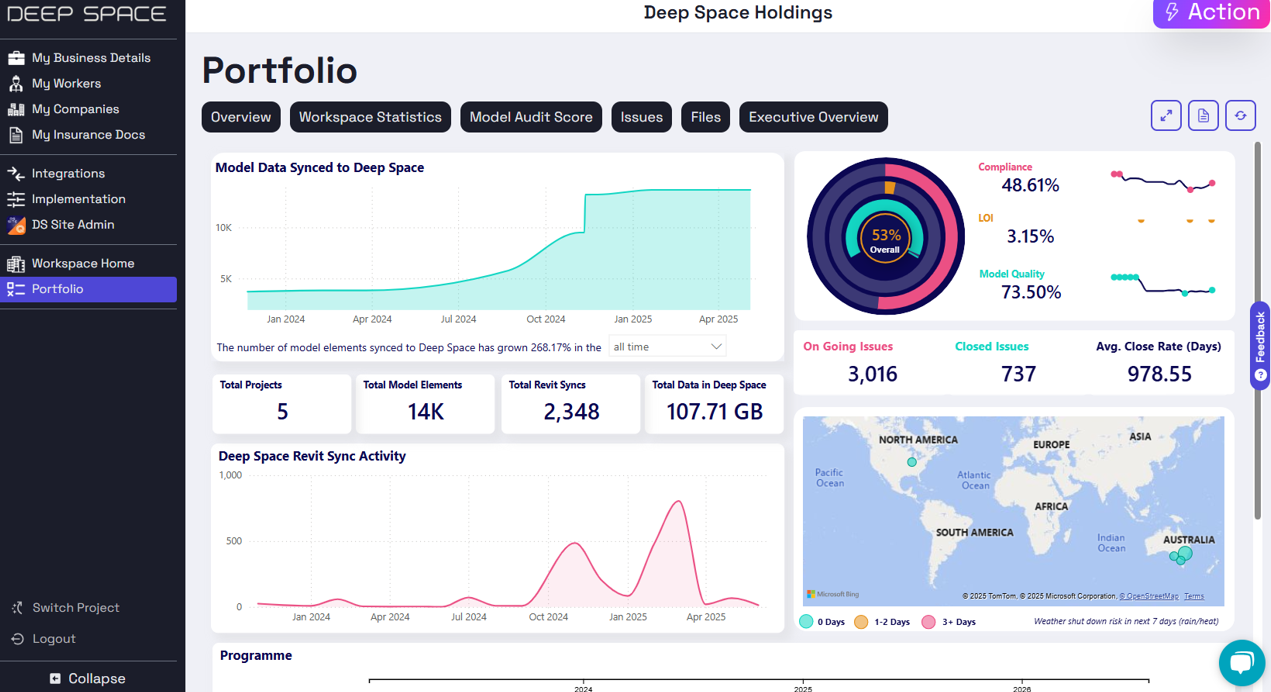This screenshot has height=692, width=1271.
Task: Open the map Terms link
Action: pos(1194,596)
